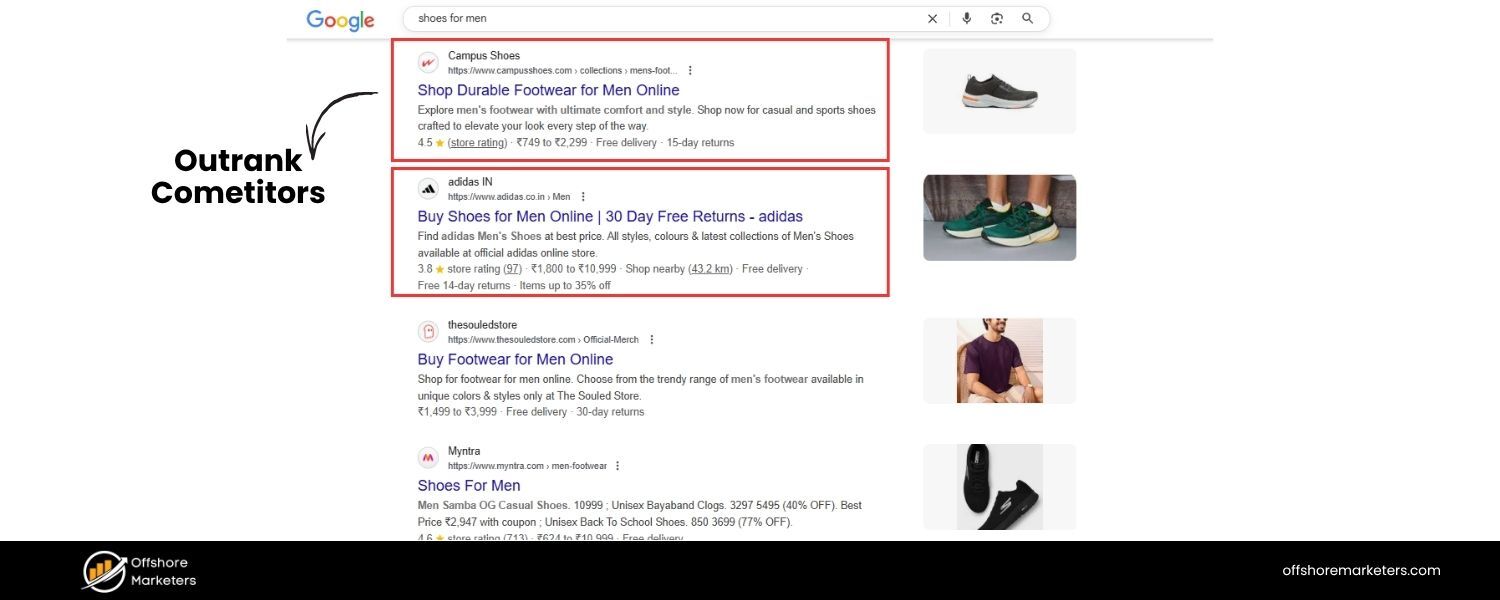Start voice search with the microphone icon

965,18
